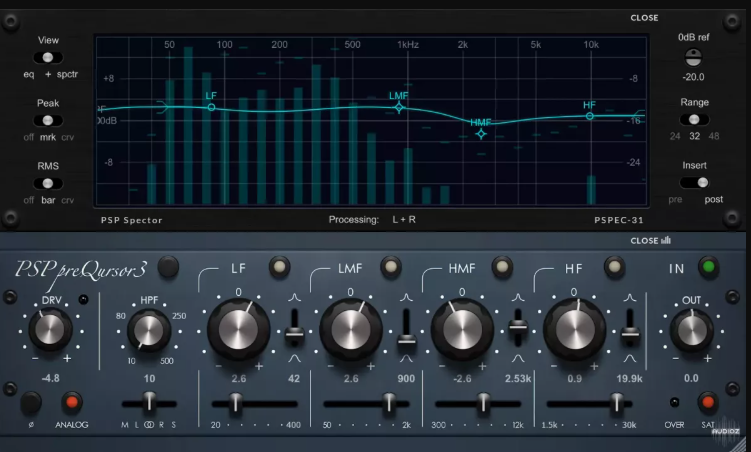Click the HPF frequency knob
751x452 pixels.
[149, 330]
